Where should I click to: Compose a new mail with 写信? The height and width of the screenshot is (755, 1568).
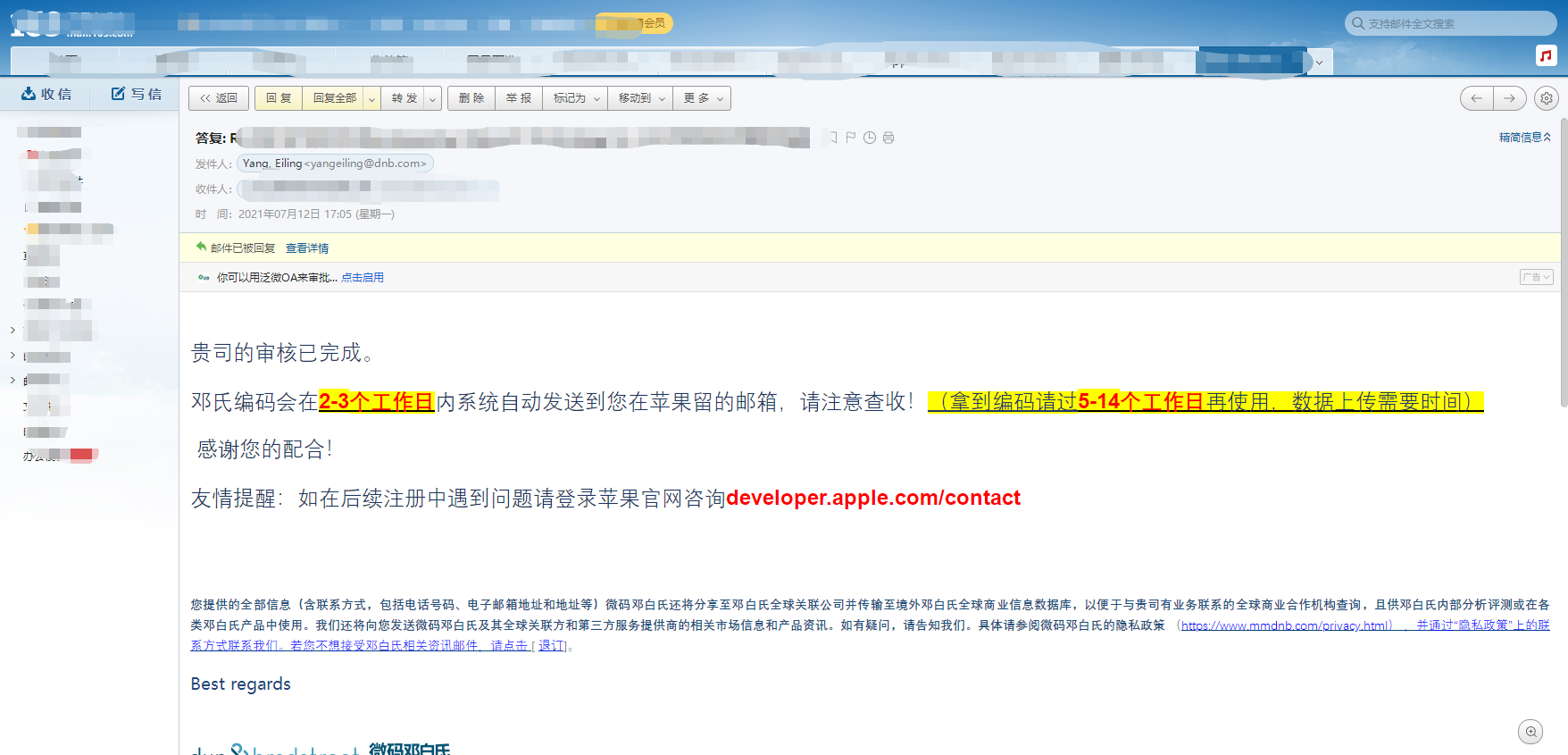[x=137, y=94]
